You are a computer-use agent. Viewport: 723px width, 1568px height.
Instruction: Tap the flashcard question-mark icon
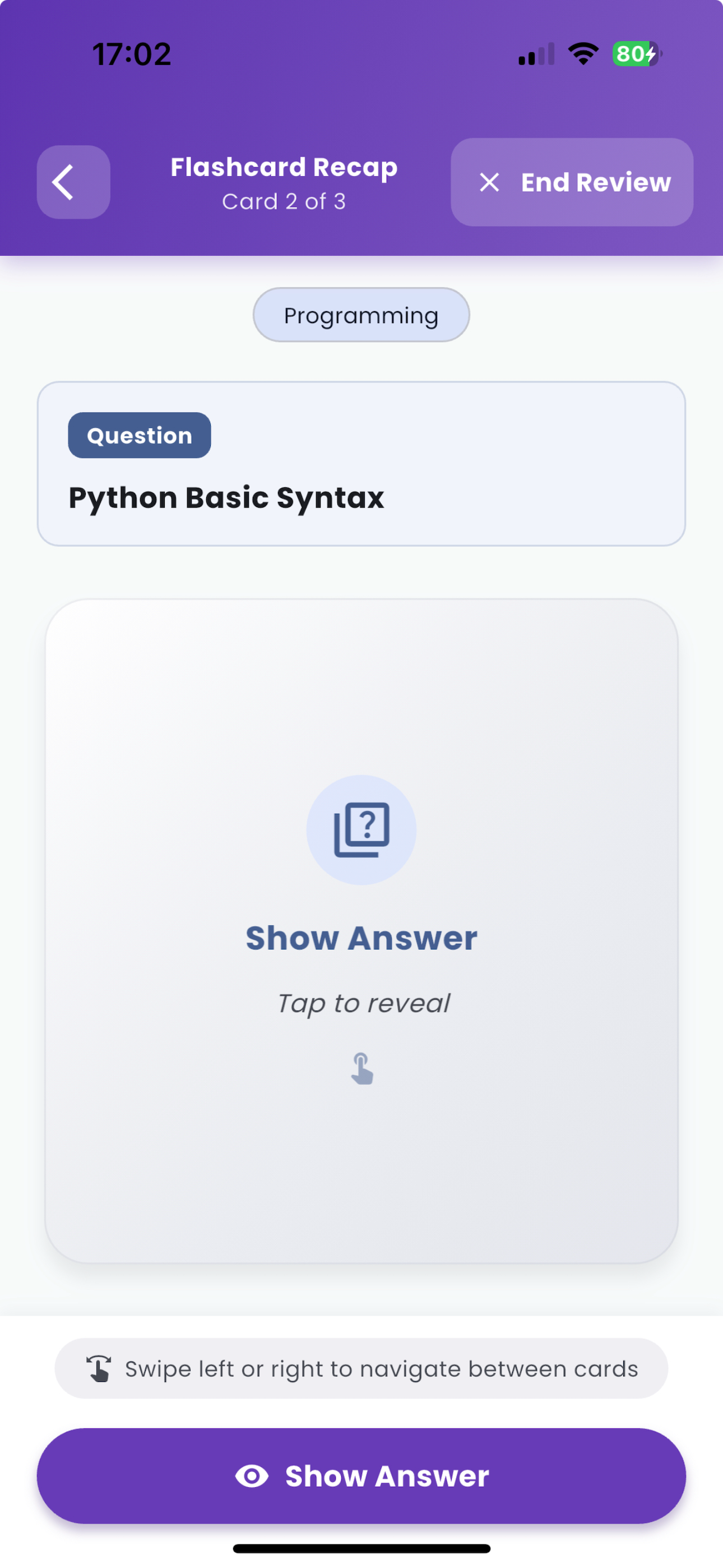pyautogui.click(x=361, y=829)
